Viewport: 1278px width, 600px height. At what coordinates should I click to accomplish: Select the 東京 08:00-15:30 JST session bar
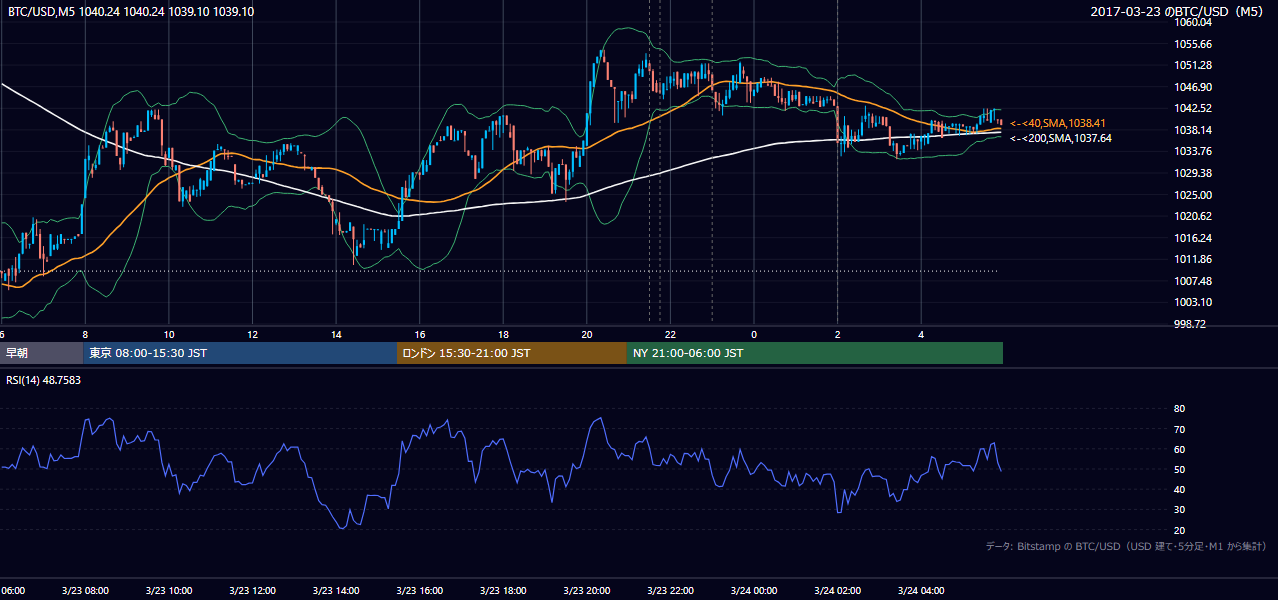[240, 353]
